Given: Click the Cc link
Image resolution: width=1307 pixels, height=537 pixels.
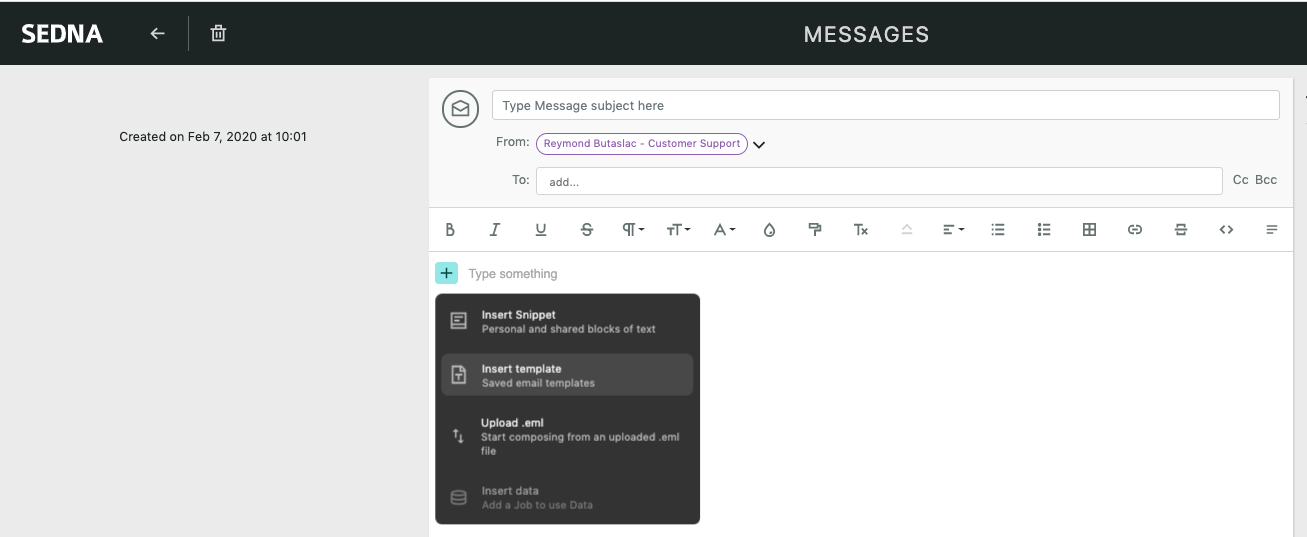Looking at the screenshot, I should point(1240,180).
